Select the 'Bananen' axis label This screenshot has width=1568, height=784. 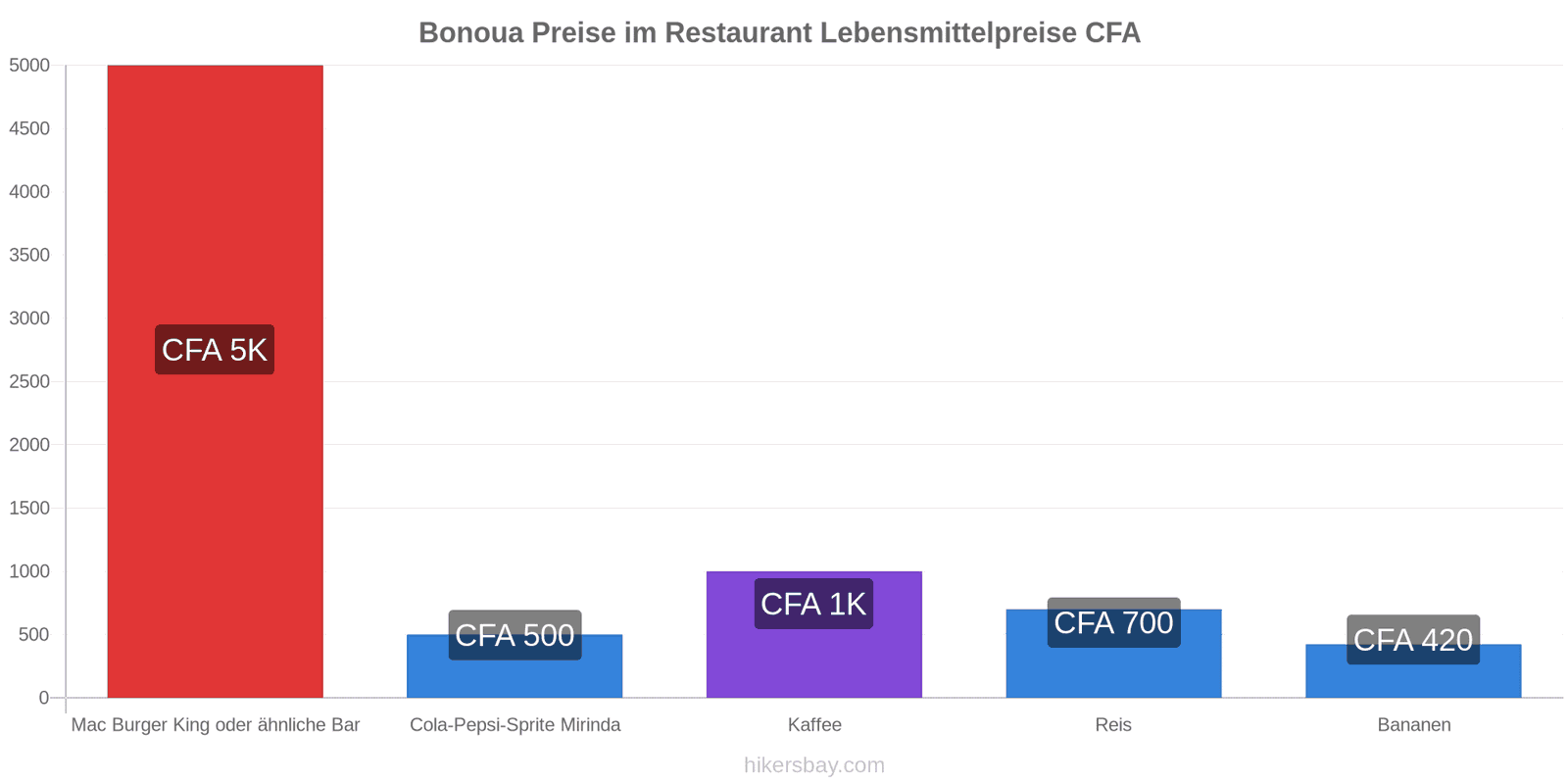(x=1413, y=725)
